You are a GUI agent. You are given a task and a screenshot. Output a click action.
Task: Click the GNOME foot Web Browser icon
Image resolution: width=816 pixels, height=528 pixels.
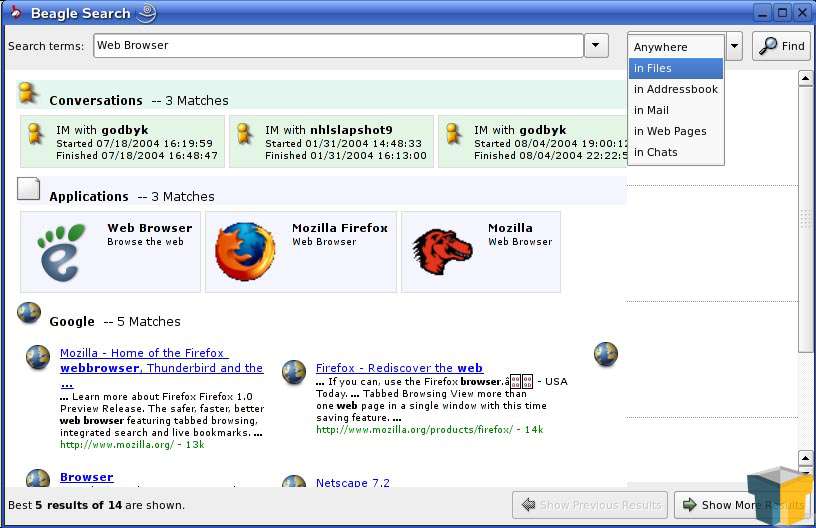[61, 252]
